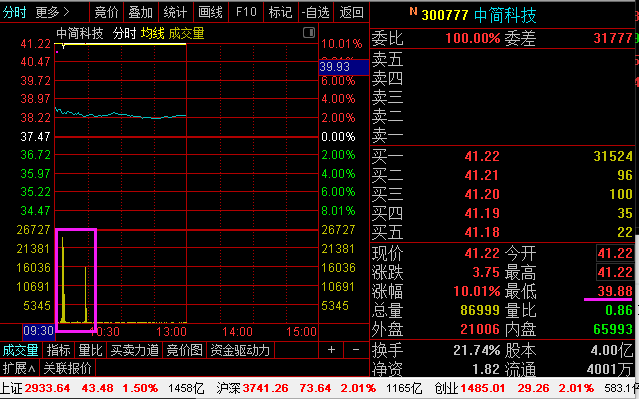Open the 画线 drawing tool
639x399 pixels.
point(210,12)
